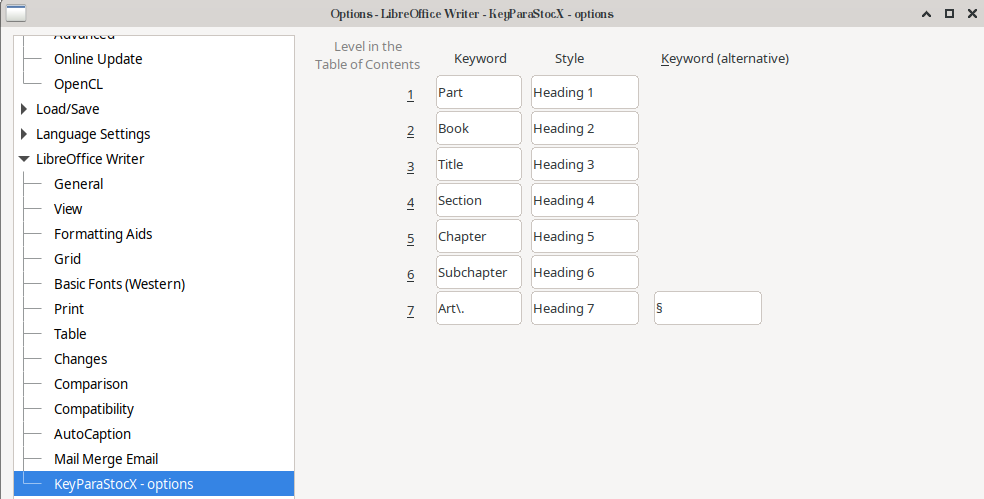Click the Keyword field containing Chapter
984x499 pixels.
tap(478, 236)
